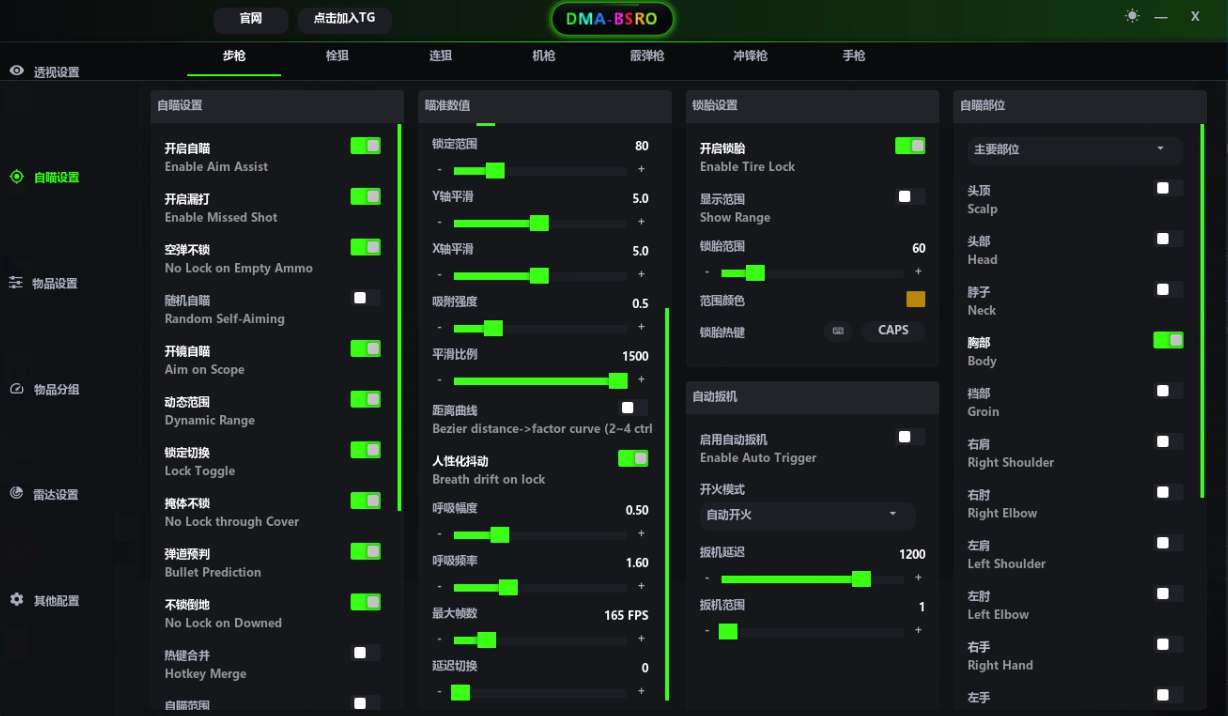Select the 自瞄设置 crosshair sidebar icon
The height and width of the screenshot is (716, 1228).
click(x=17, y=177)
